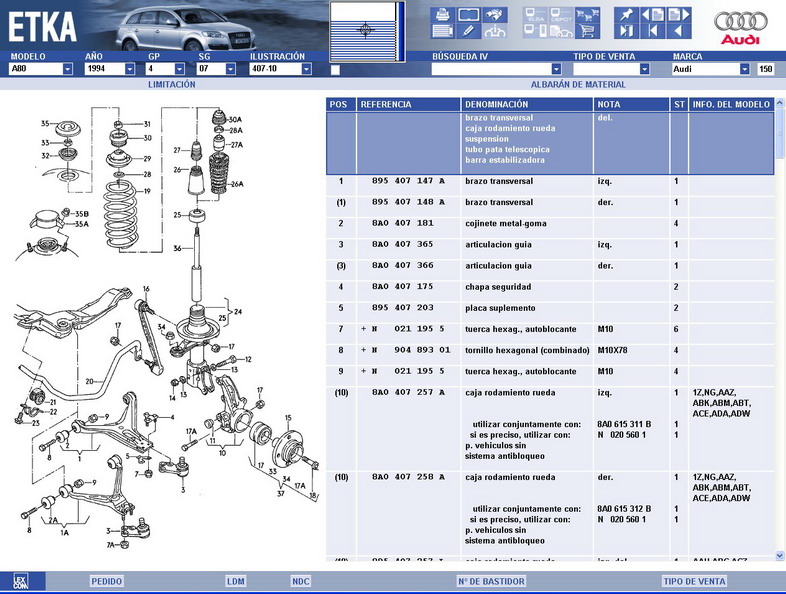Screen dimensions: 786x594
Task: Click the POS column header
Action: [x=341, y=104]
